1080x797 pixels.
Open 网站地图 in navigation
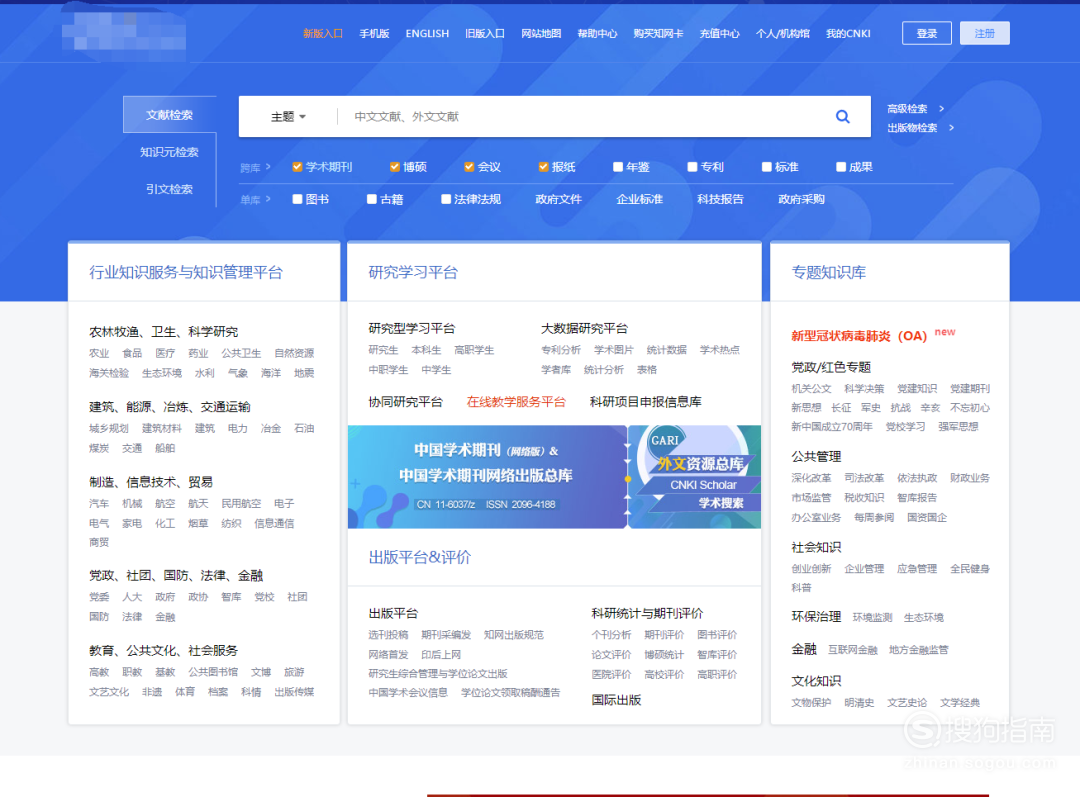click(x=541, y=33)
